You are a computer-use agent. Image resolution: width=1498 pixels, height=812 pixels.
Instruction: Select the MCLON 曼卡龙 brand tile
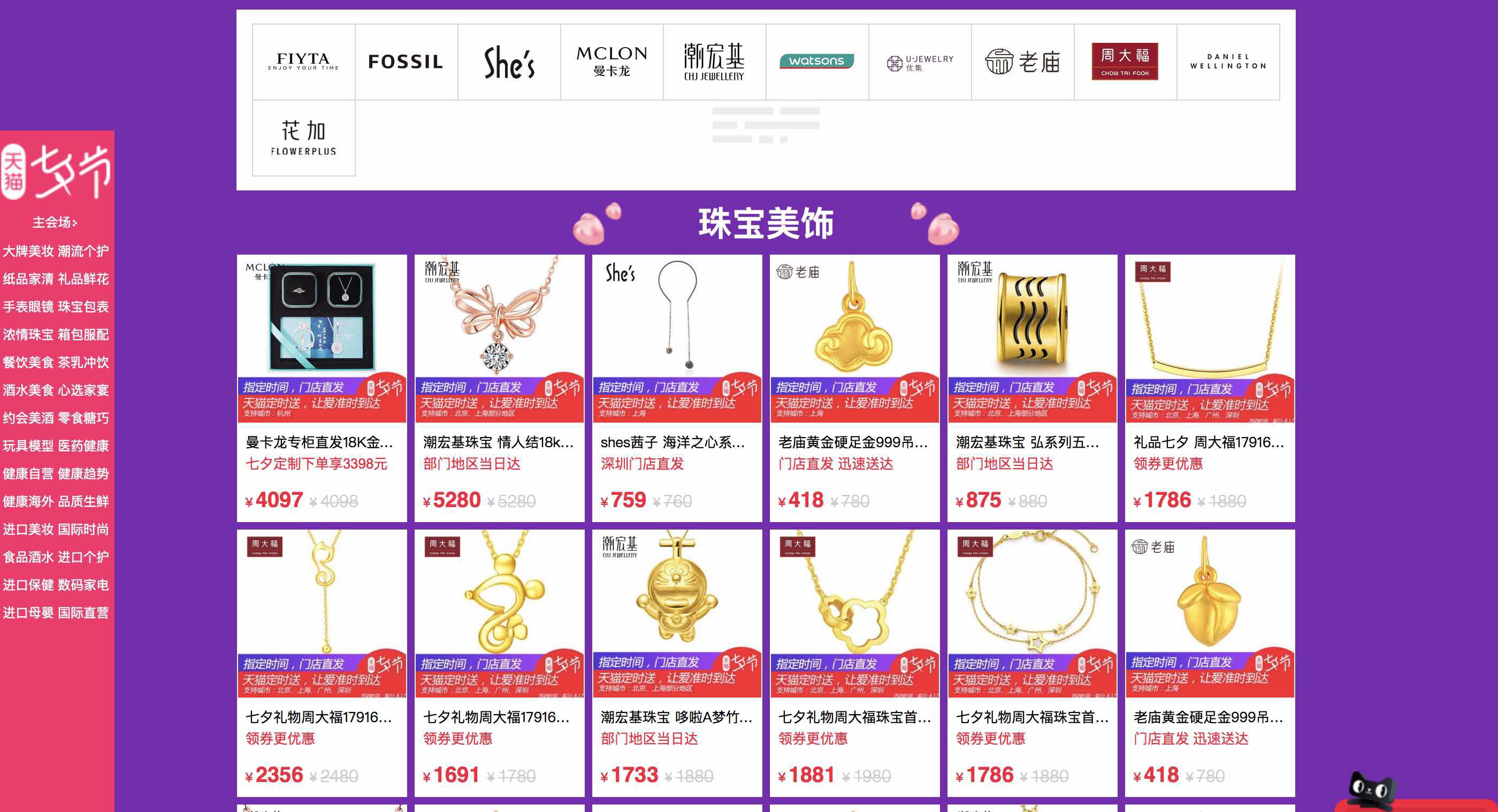pyautogui.click(x=612, y=62)
